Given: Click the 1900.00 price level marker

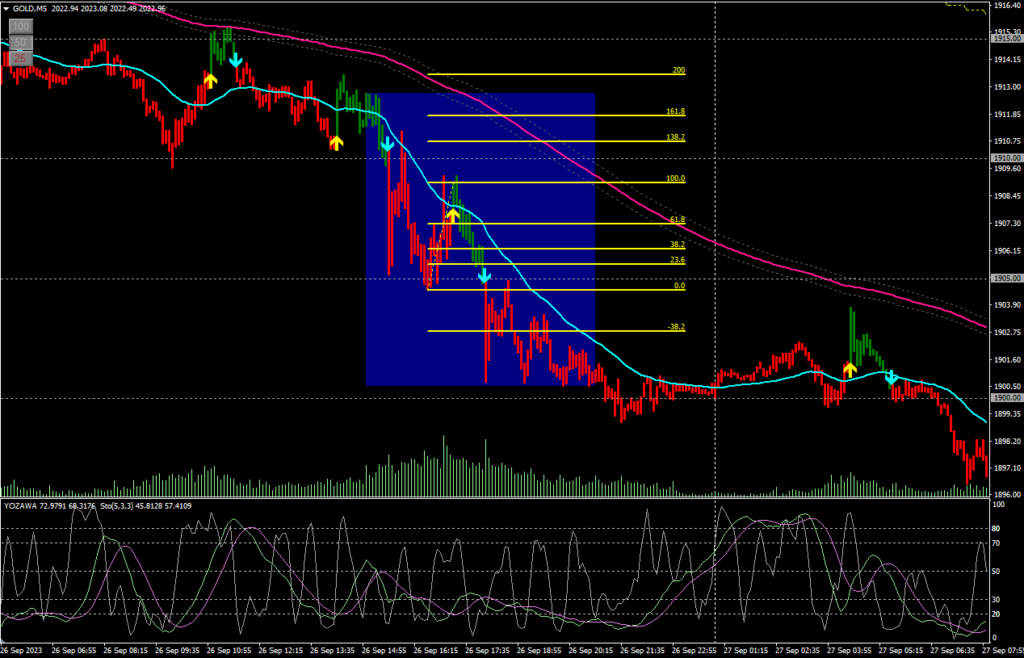Looking at the screenshot, I should tap(1006, 398).
